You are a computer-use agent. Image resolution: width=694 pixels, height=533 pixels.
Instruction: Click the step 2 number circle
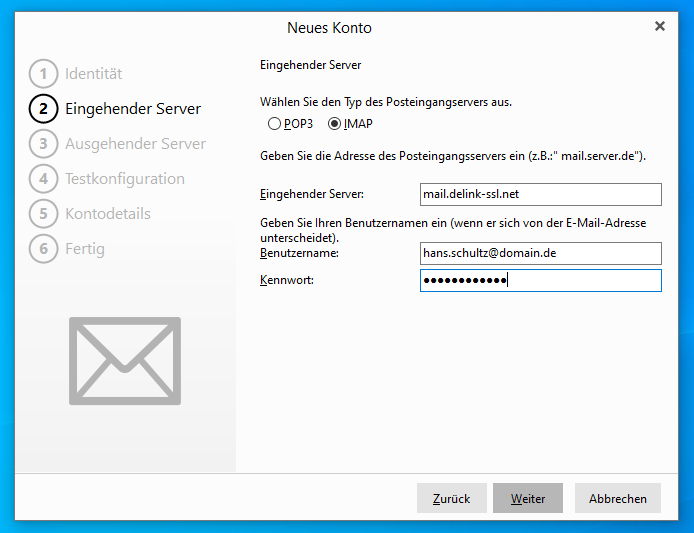coord(43,109)
